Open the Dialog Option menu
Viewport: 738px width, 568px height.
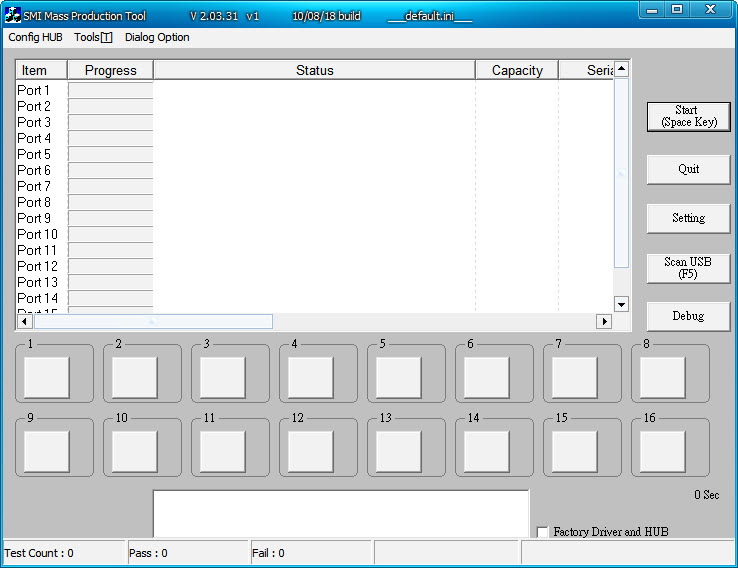coord(157,37)
